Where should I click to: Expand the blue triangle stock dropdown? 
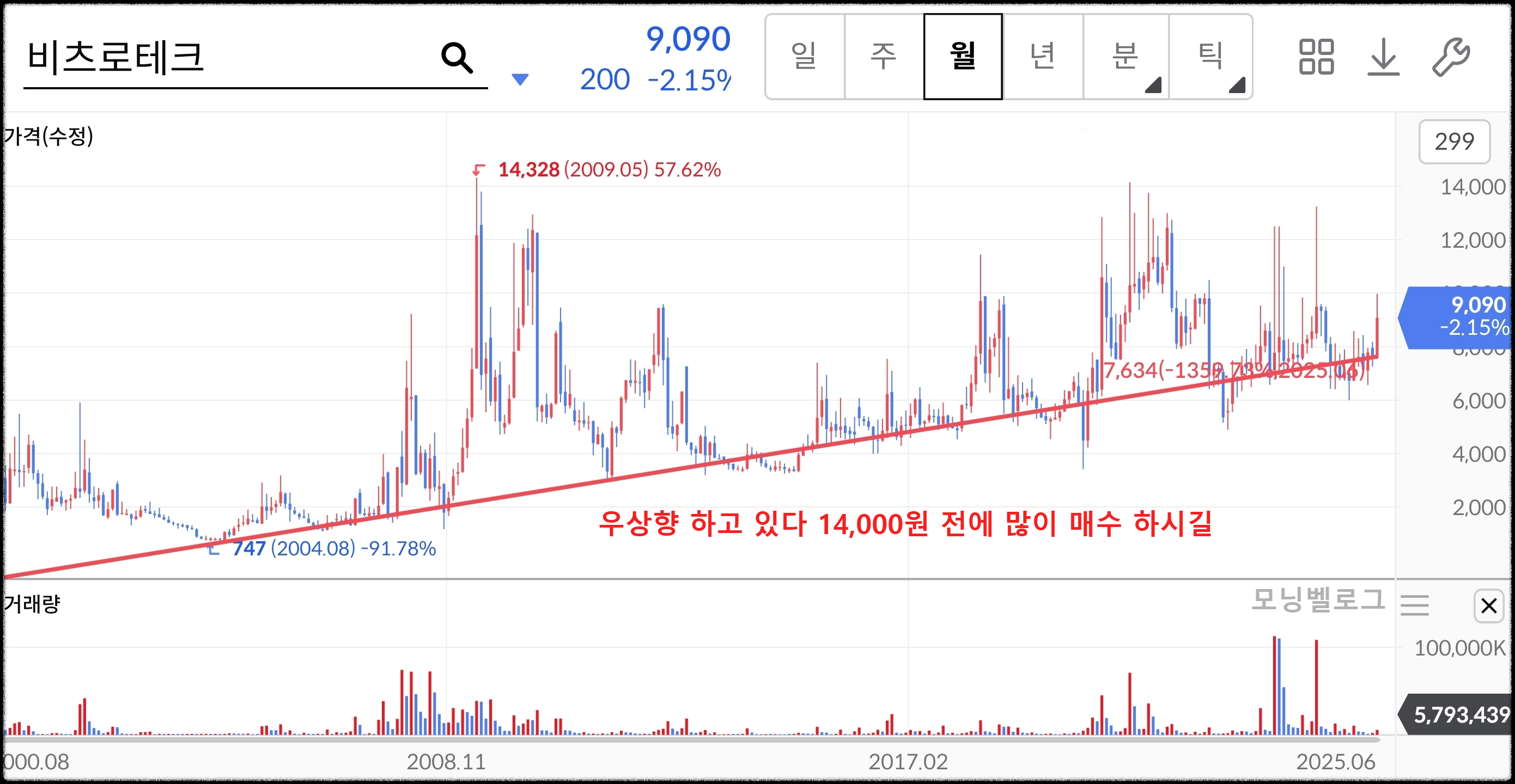[520, 79]
